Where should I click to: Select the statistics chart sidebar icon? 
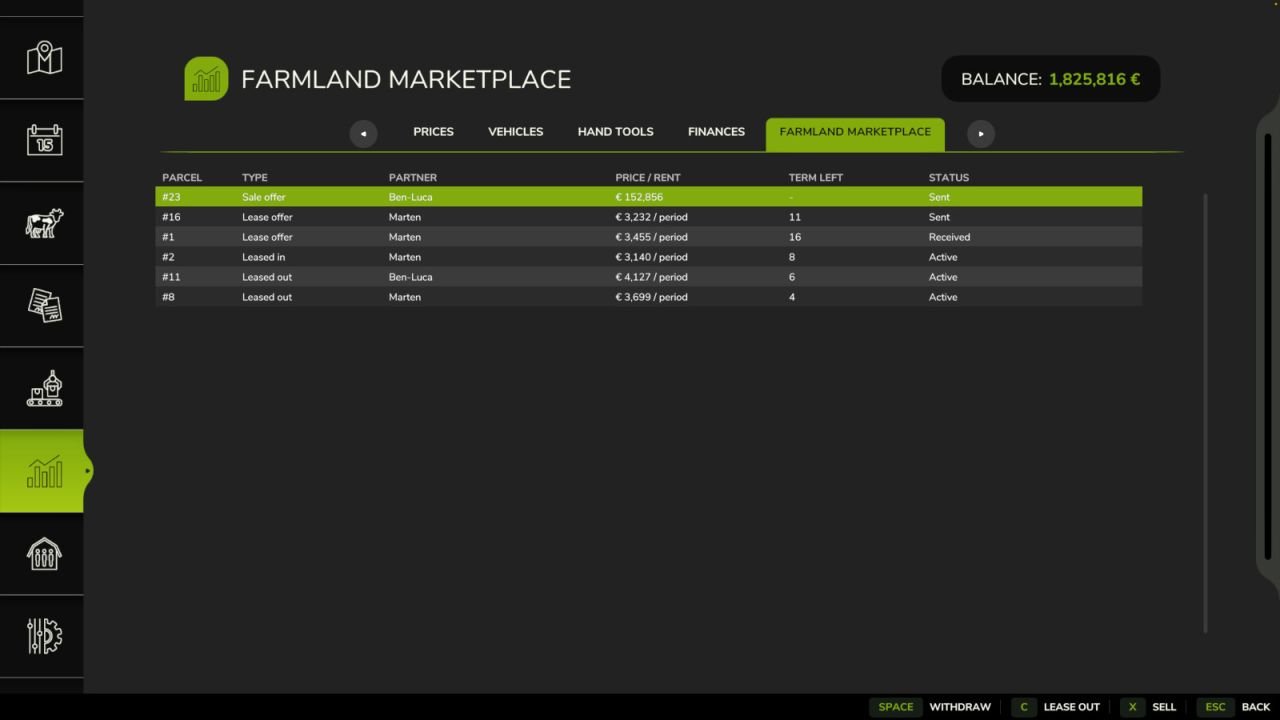pos(44,471)
